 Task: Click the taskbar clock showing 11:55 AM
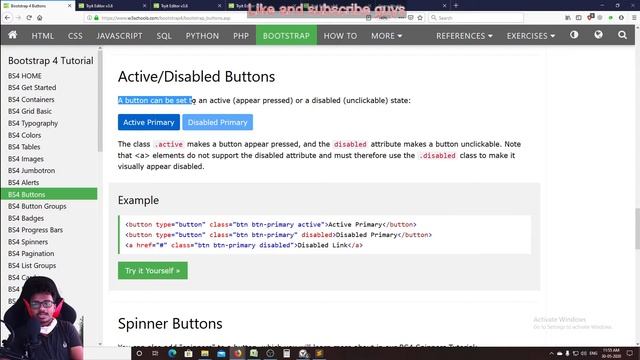point(611,353)
